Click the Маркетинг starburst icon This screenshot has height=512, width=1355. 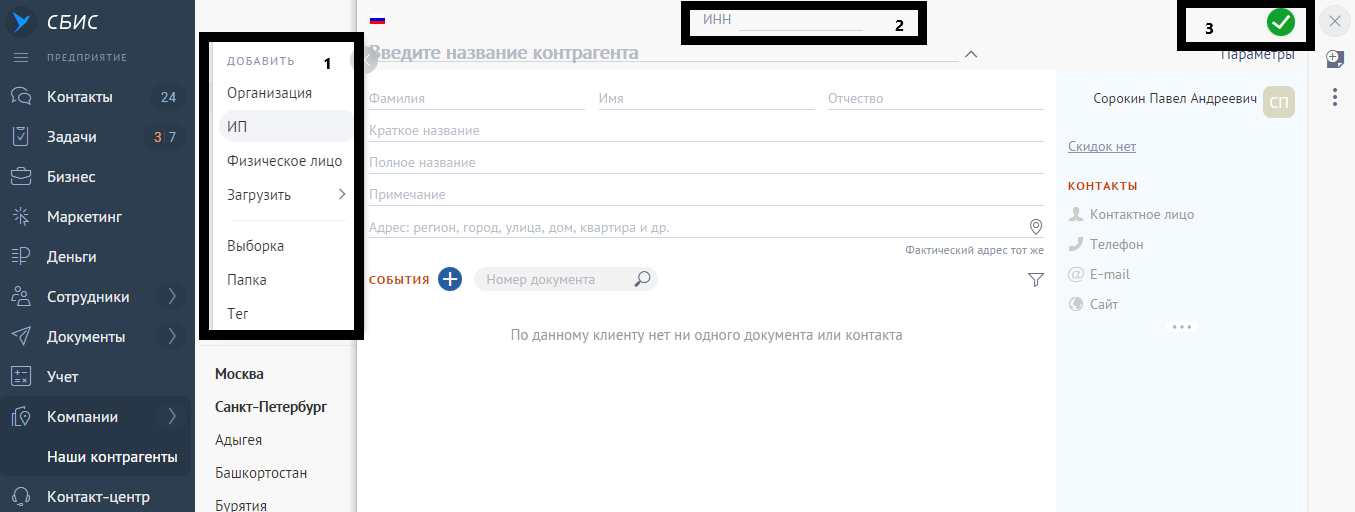coord(20,217)
